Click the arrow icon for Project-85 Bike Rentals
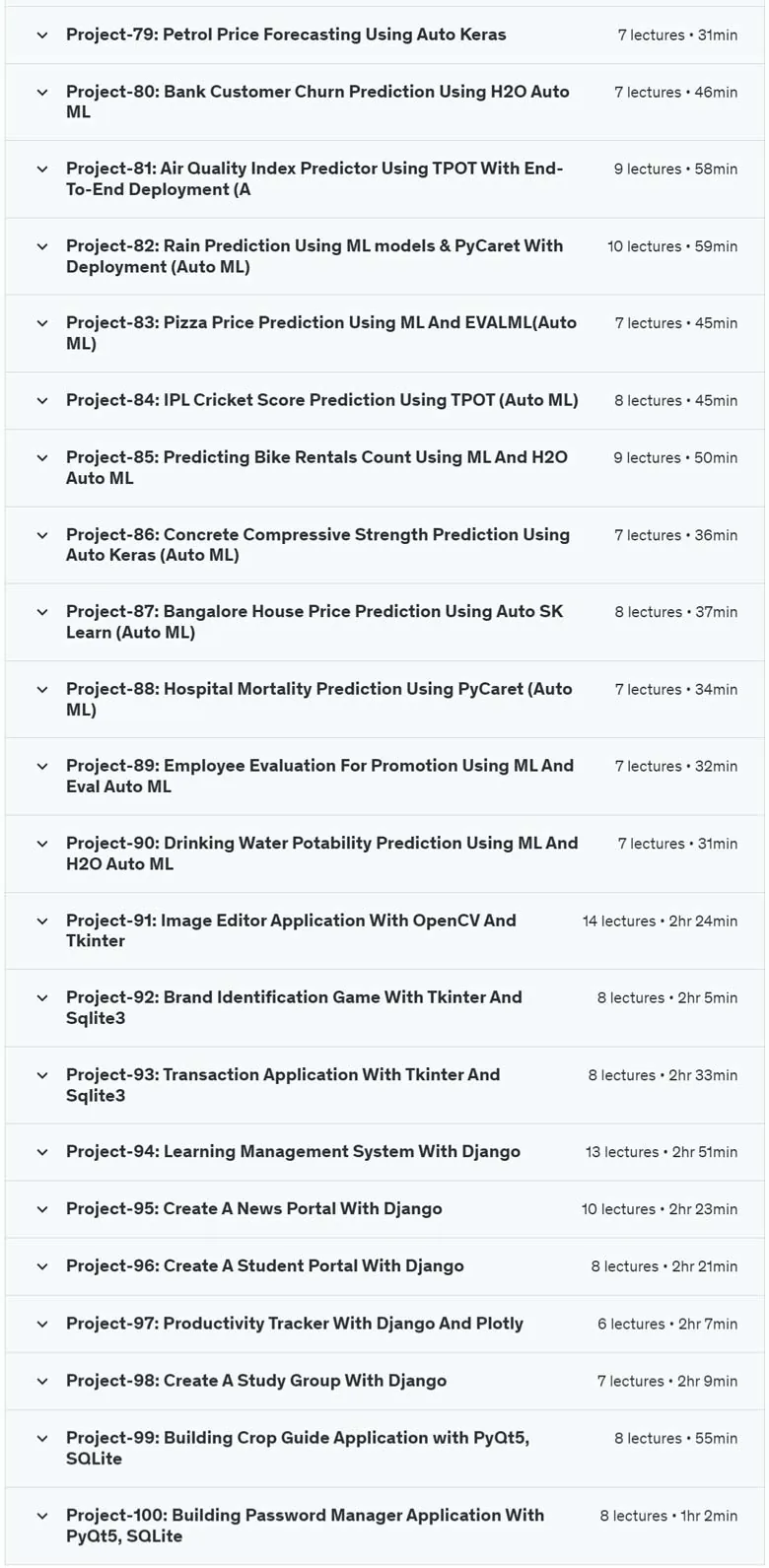 tap(42, 458)
